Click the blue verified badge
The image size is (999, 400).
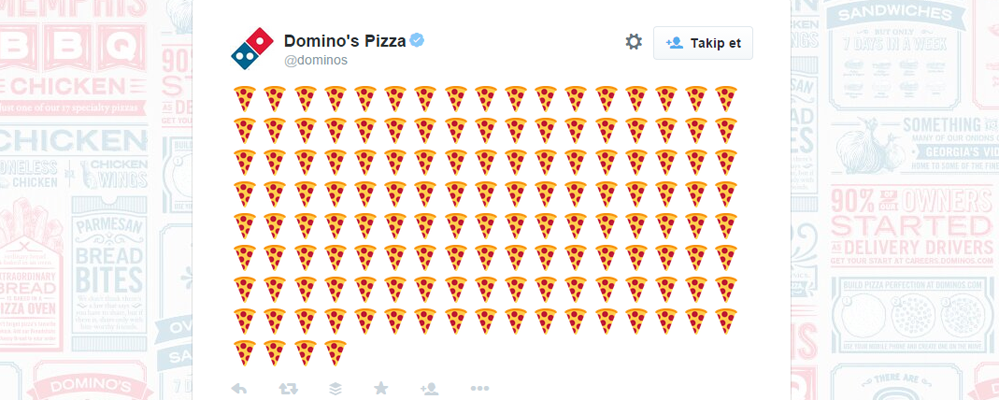point(416,41)
